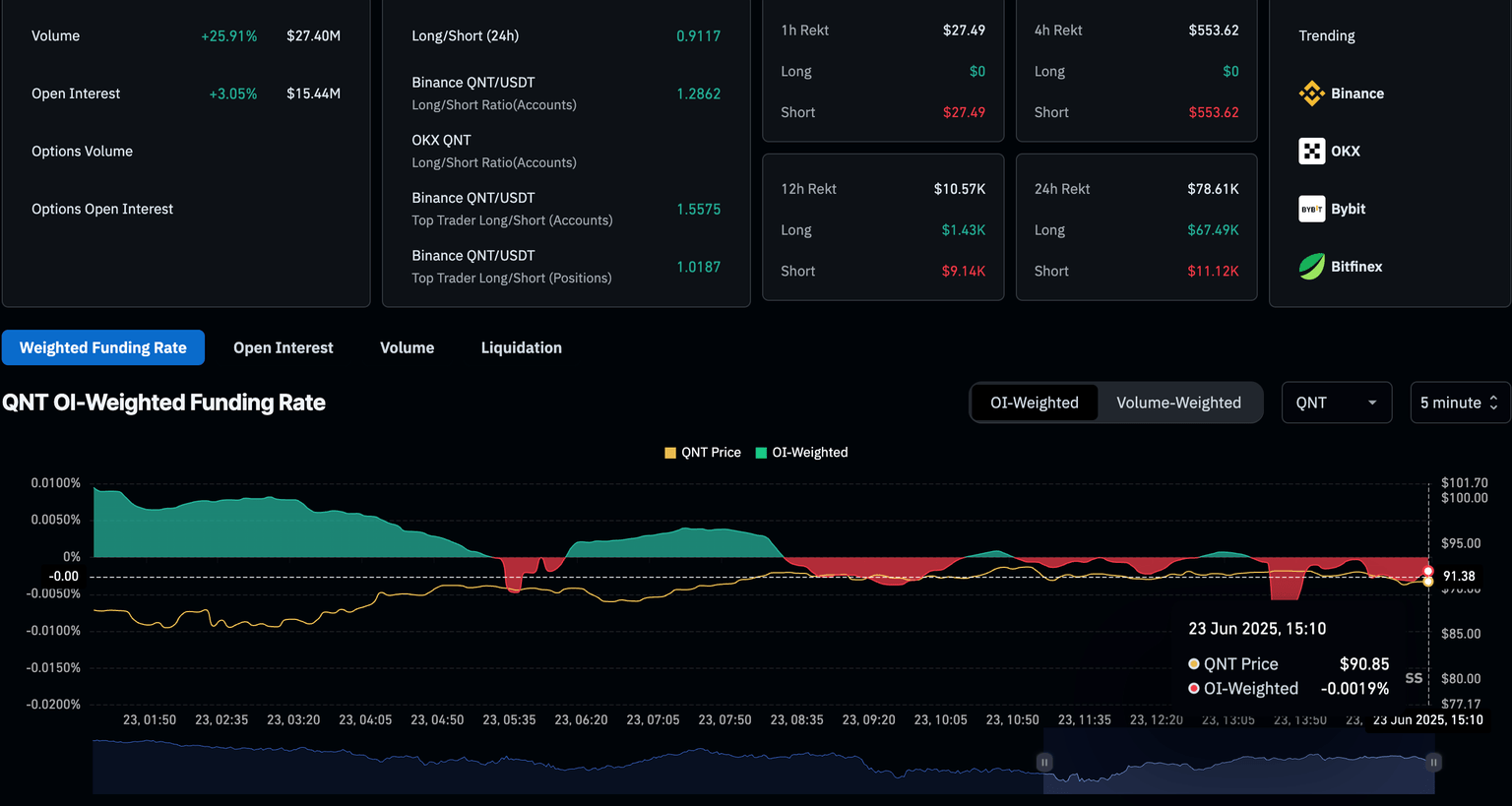Click the QNT dropdown arrow
The image size is (1512, 806).
1372,403
